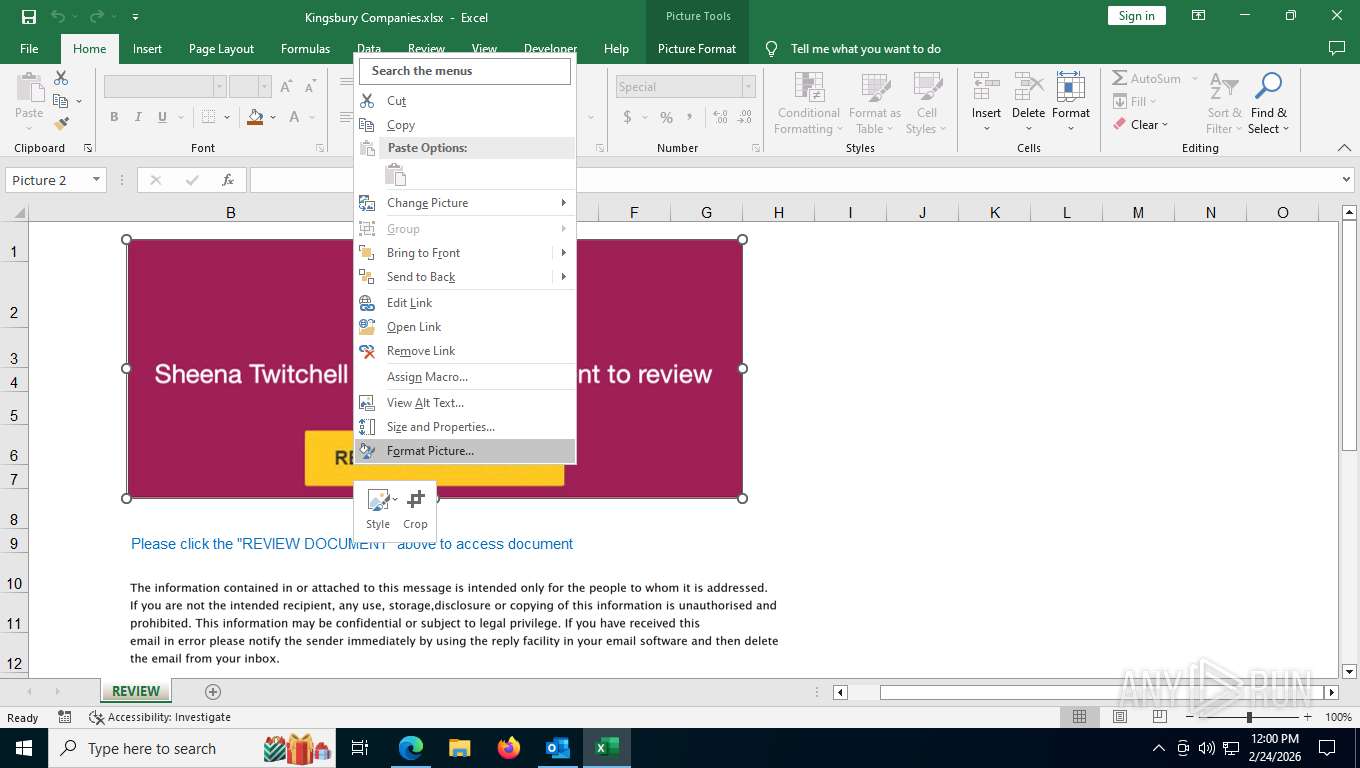Screen dimensions: 1360x768
Task: Toggle Bold formatting
Action: pyautogui.click(x=114, y=117)
